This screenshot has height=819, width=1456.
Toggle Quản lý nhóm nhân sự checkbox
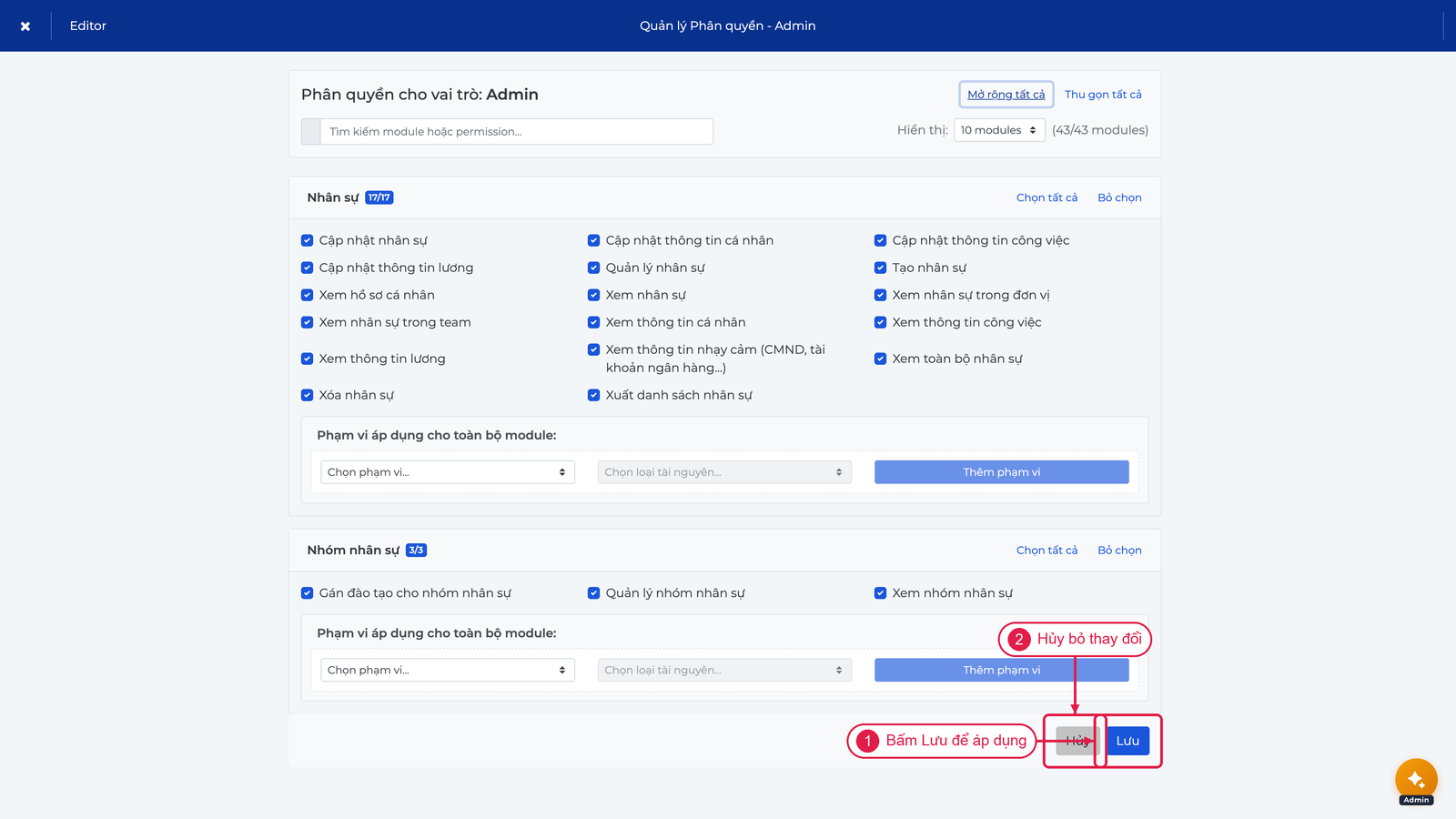click(x=594, y=593)
